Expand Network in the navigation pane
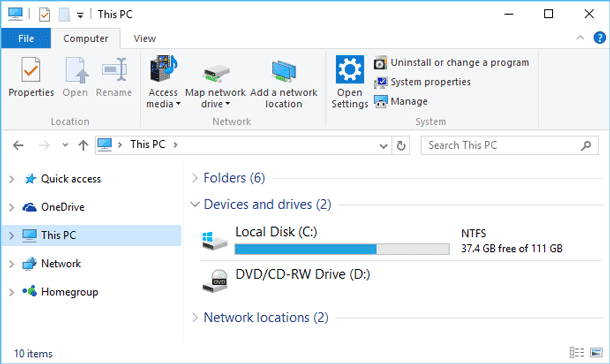Viewport: 610px width, 364px height. pos(12,264)
